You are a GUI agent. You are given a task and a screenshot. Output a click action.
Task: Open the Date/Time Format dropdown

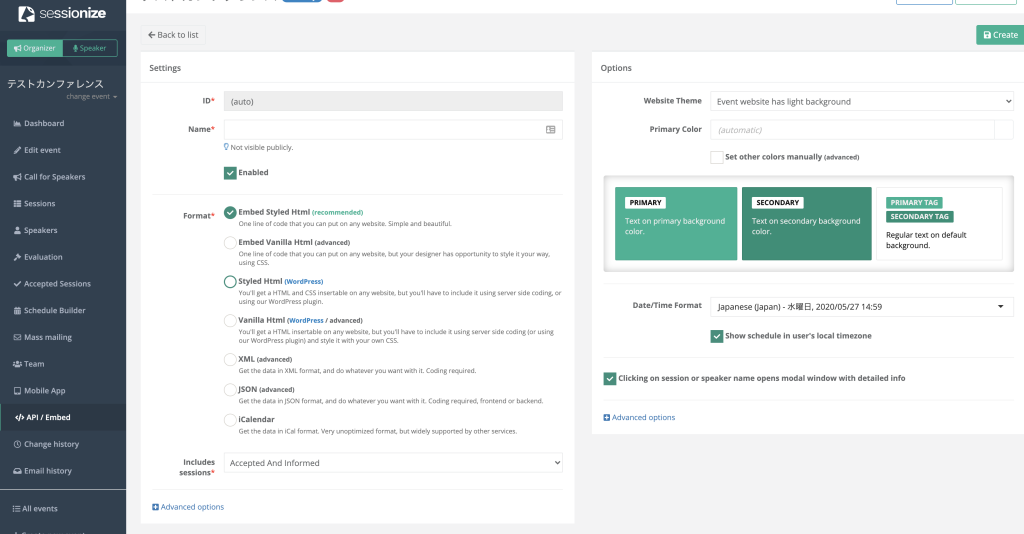pos(861,307)
